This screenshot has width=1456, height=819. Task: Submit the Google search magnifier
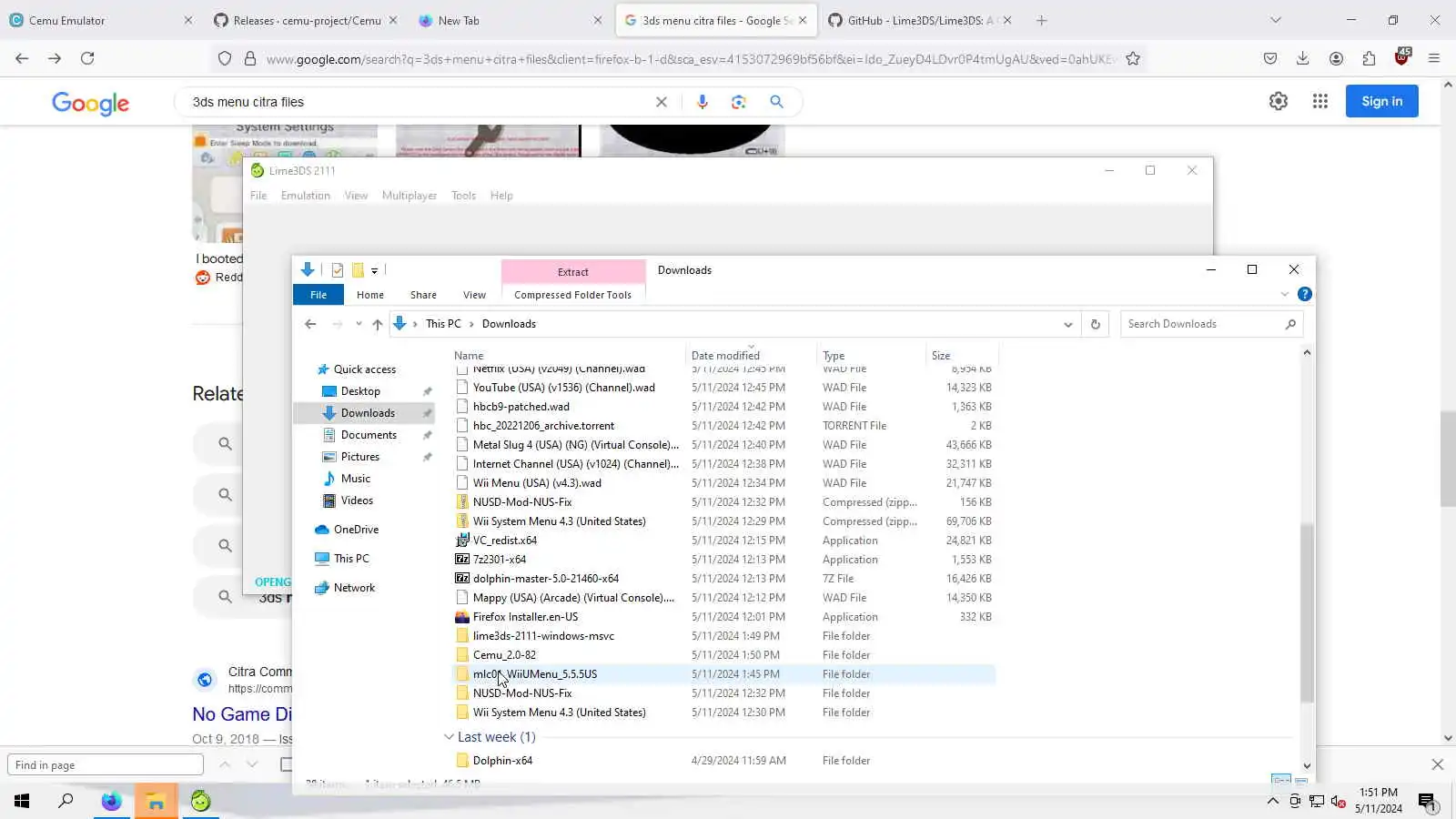pyautogui.click(x=776, y=102)
